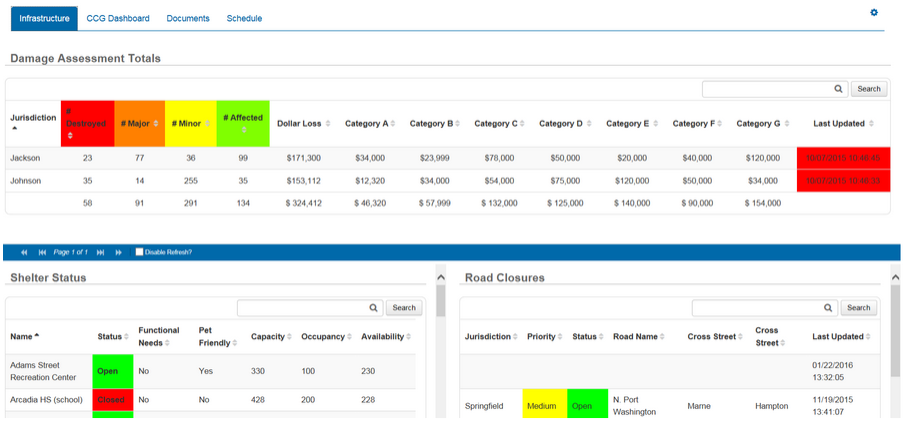Click magnifier icon in Shelter Status search
This screenshot has height=435, width=908.
coord(374,308)
